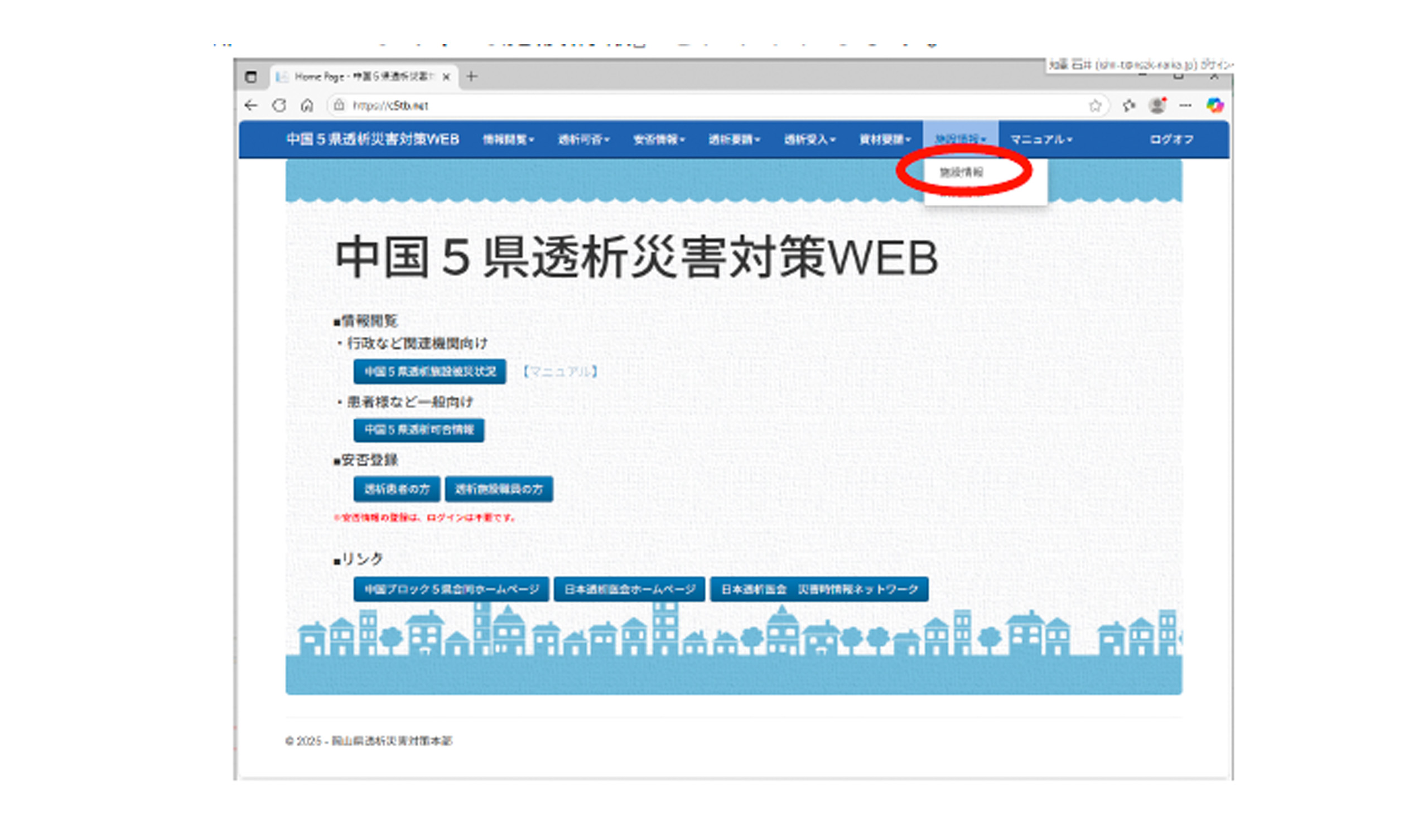Click the 中国5県透析施設被災状況 button

point(430,372)
